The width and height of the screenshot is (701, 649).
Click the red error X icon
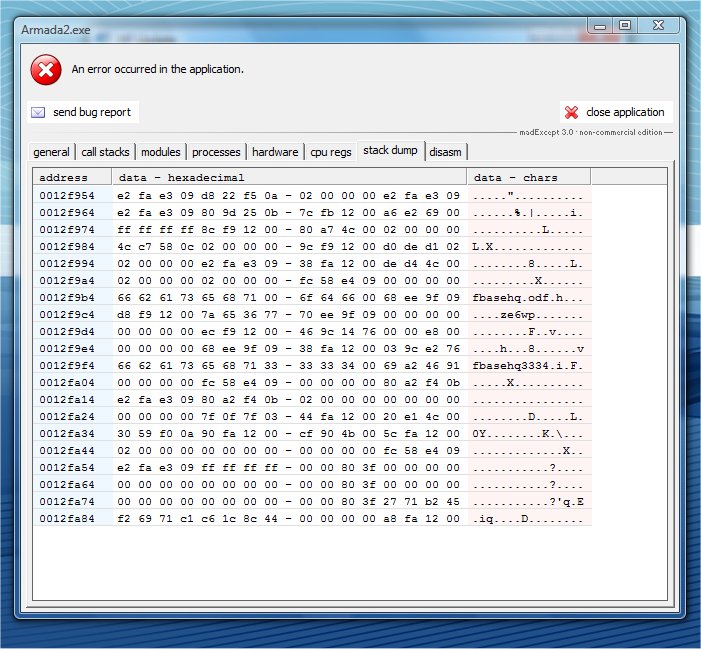coord(46,69)
